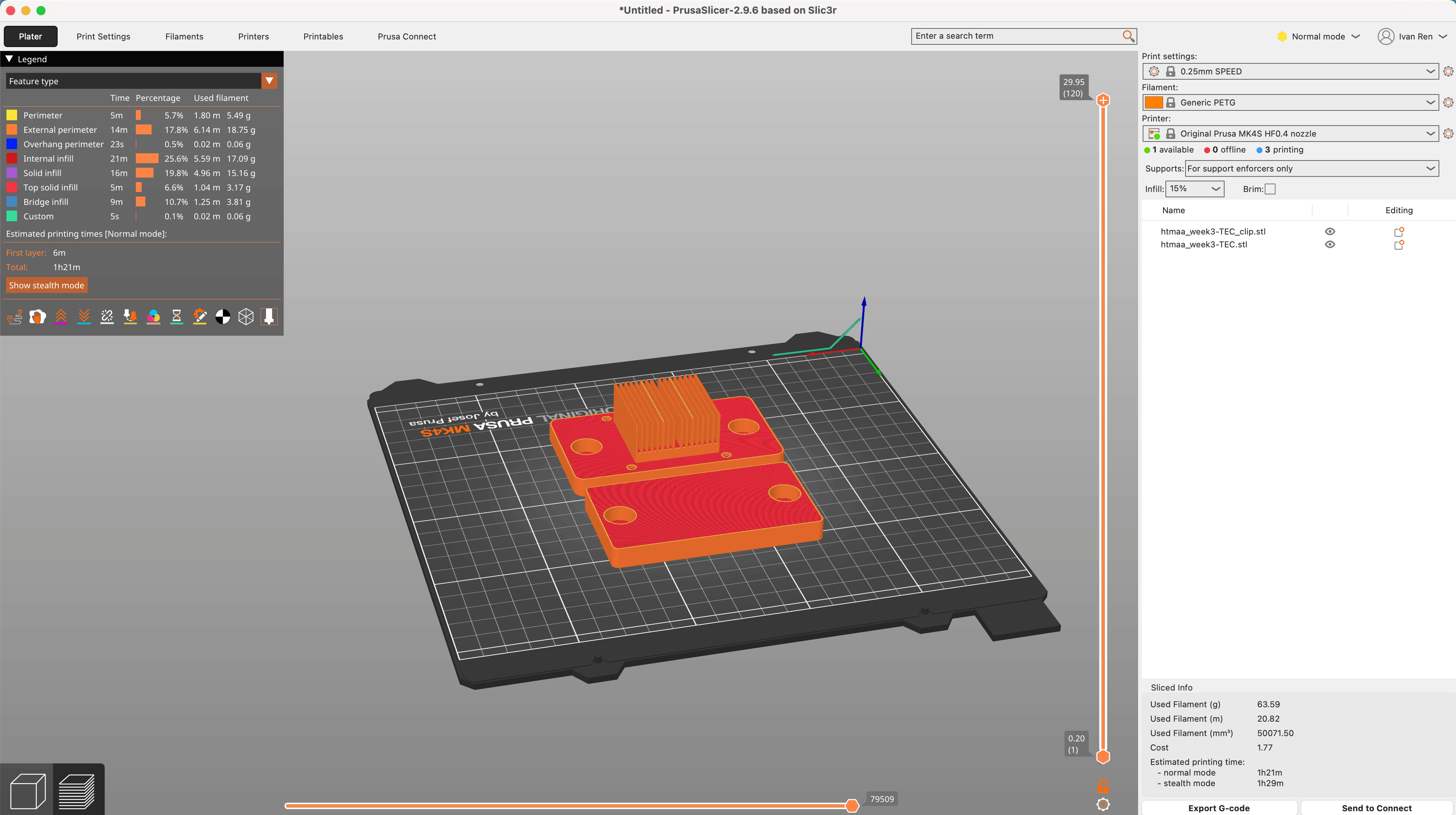Screen dimensions: 1456x815
Task: Toggle Travel moves display icon
Action: coord(15,316)
